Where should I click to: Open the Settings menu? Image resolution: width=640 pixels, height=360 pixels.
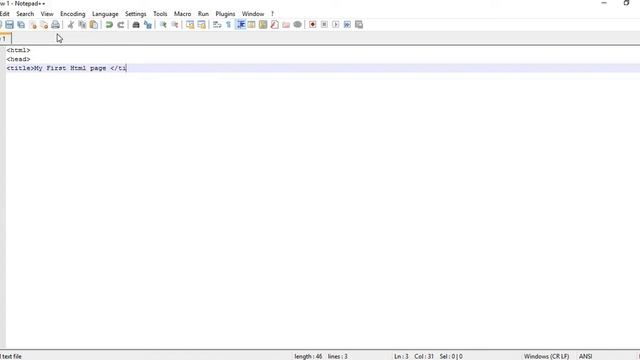tap(136, 14)
